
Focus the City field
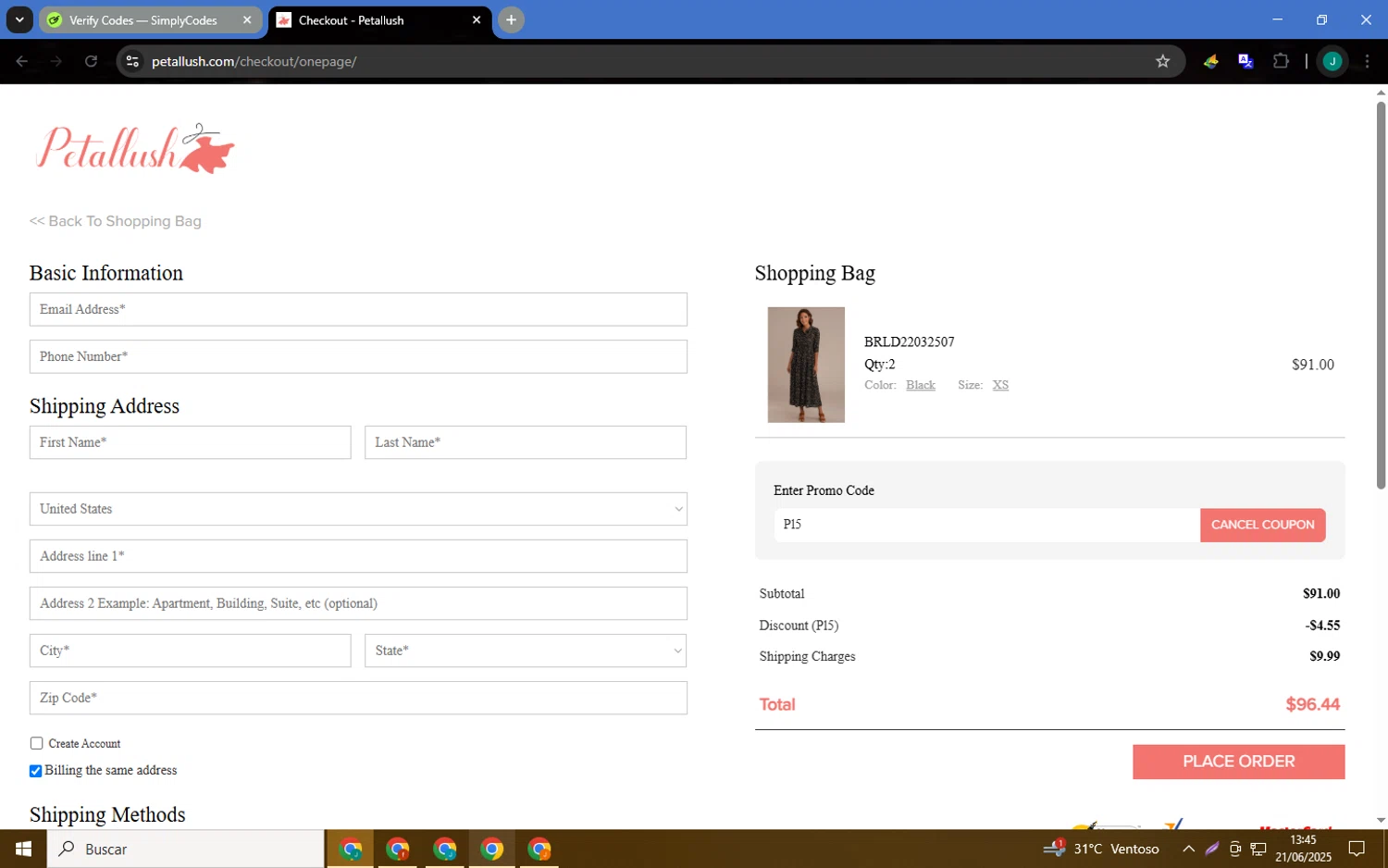click(x=190, y=651)
